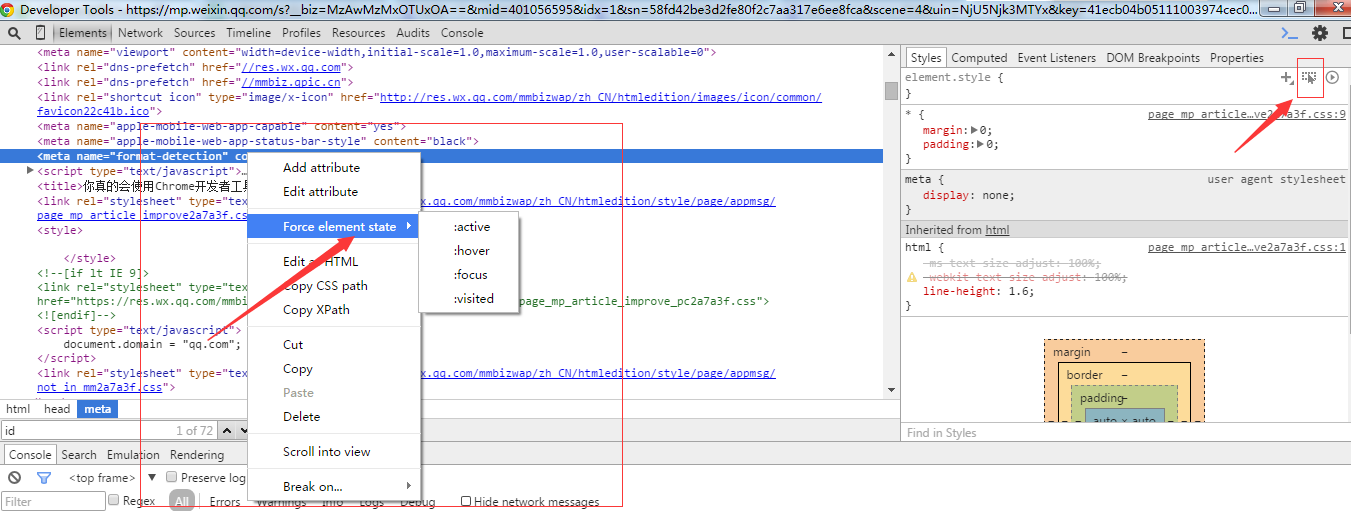Select head in the breadcrumb bar
Screen dimensions: 1351x511
(57, 409)
